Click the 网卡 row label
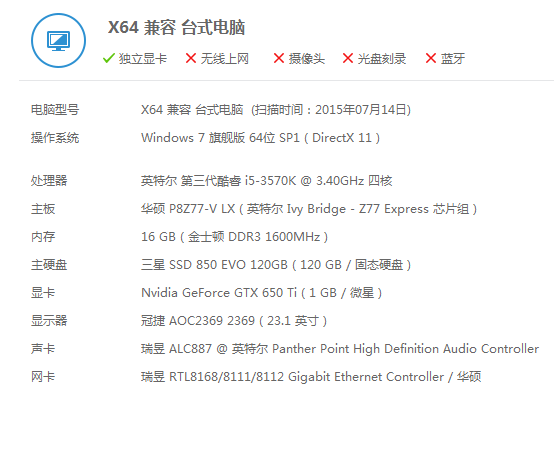Image resolution: width=554 pixels, height=465 pixels. 43,377
